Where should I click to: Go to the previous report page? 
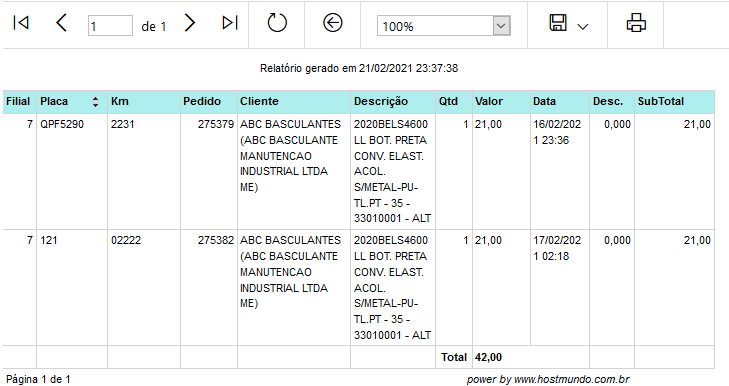[61, 23]
